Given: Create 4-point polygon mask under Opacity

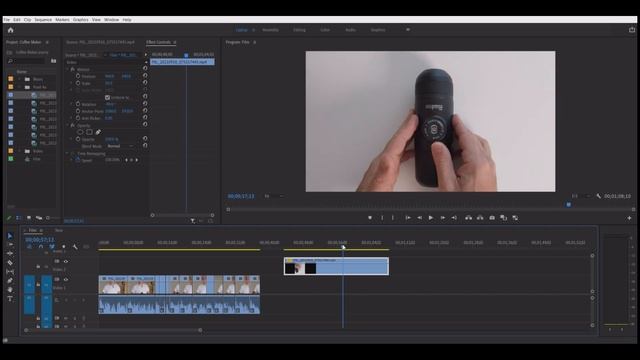Looking at the screenshot, I should 89,132.
